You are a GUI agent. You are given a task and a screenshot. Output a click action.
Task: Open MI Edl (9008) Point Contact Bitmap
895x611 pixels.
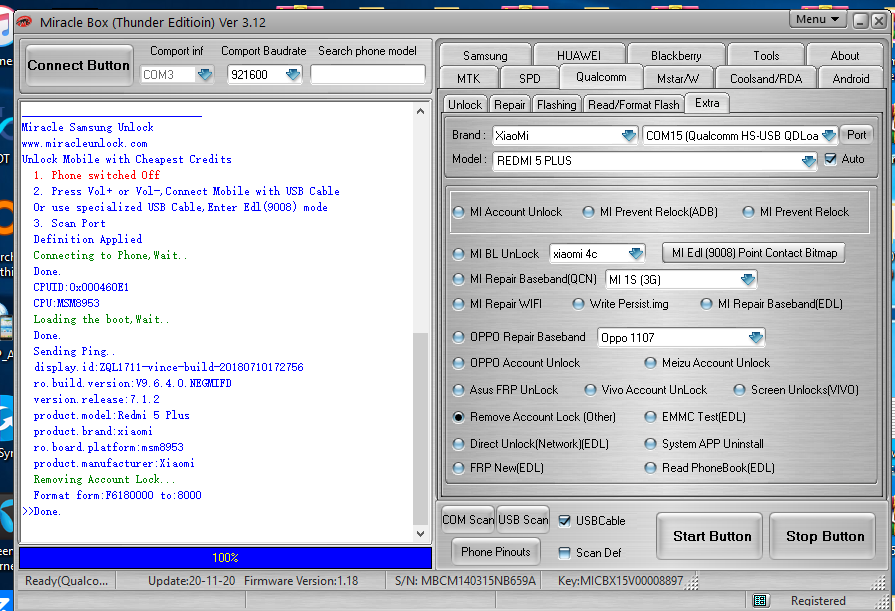[754, 253]
